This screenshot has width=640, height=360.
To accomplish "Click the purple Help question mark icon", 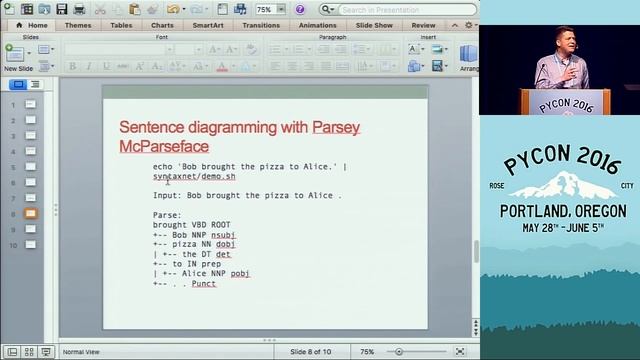I will (x=300, y=9).
